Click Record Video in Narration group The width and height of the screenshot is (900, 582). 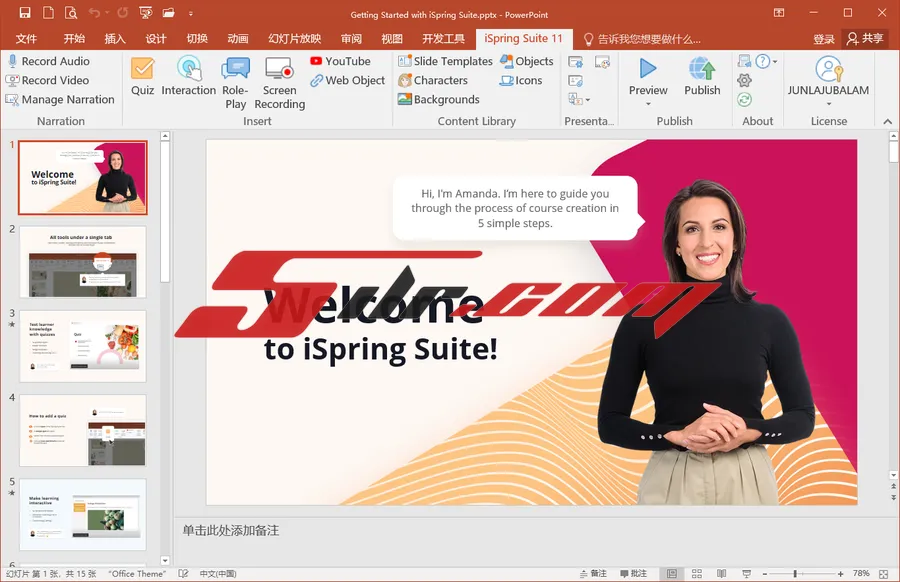tap(48, 80)
